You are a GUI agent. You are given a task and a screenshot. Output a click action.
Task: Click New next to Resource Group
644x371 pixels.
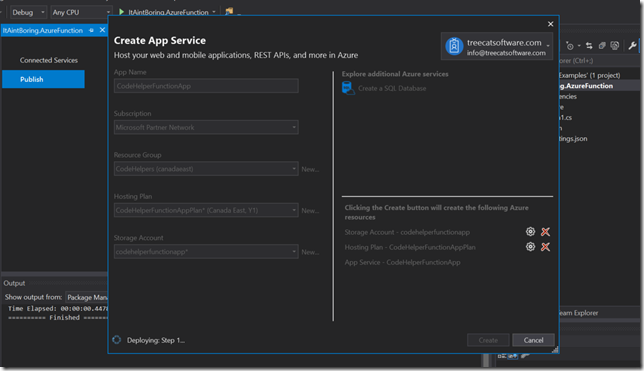coord(310,169)
